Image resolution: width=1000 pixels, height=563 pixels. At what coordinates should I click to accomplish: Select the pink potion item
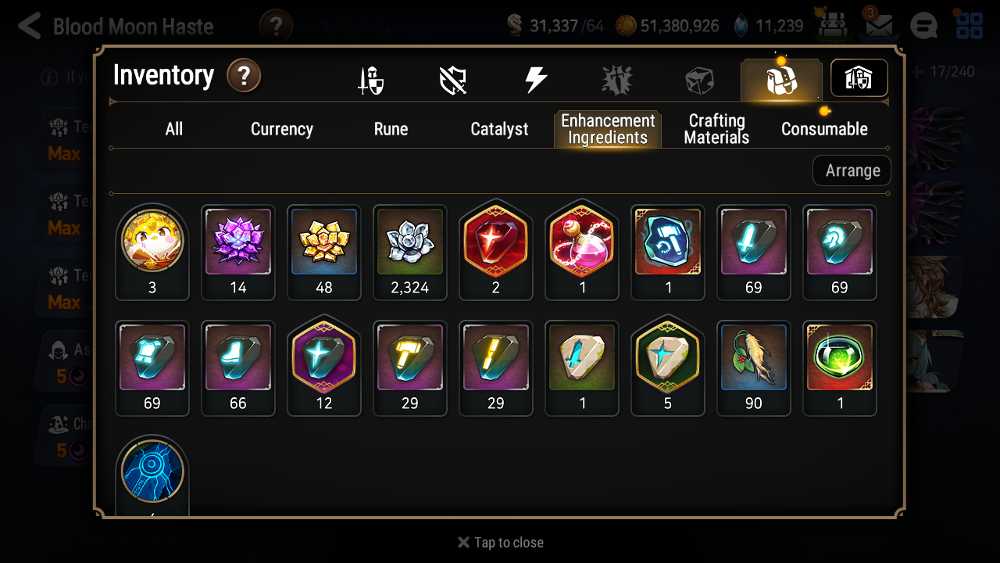coord(582,252)
